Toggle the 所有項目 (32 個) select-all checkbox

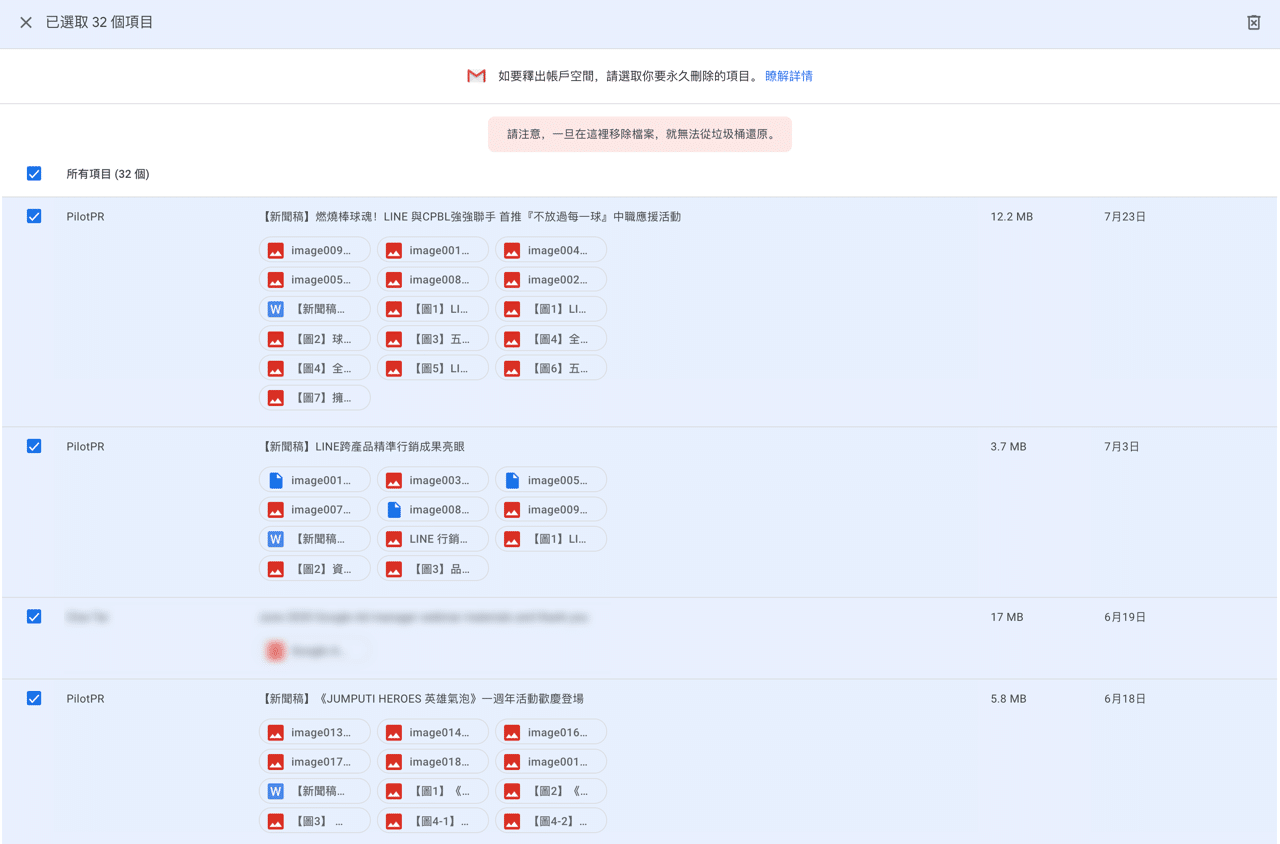tap(34, 174)
